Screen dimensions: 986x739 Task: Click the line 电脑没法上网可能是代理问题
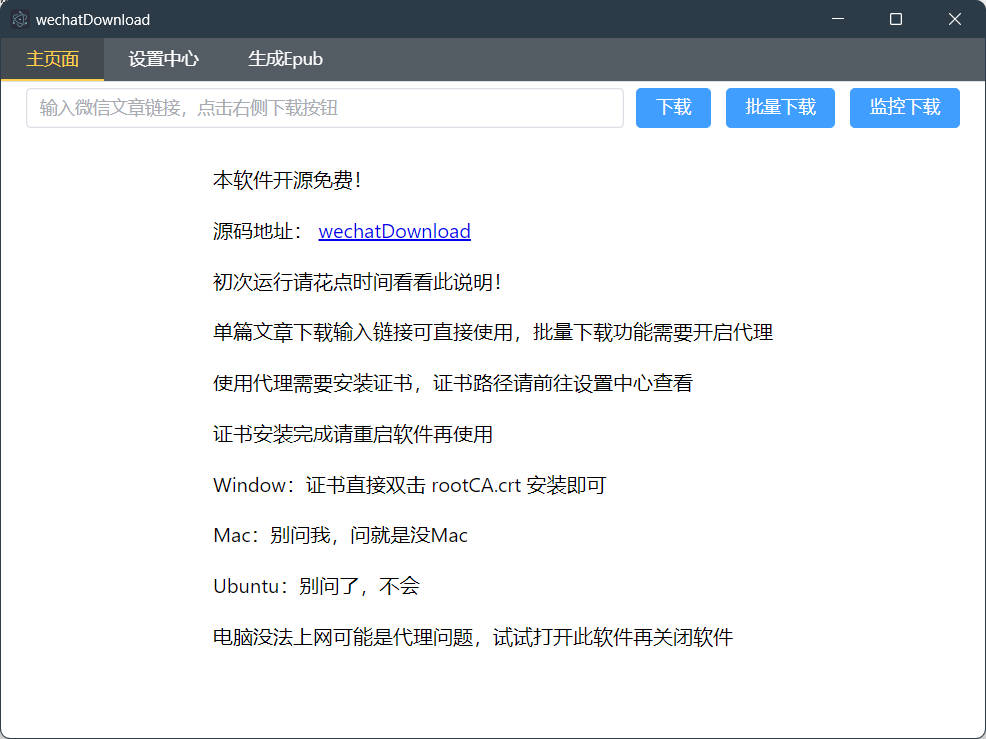pyautogui.click(x=473, y=637)
